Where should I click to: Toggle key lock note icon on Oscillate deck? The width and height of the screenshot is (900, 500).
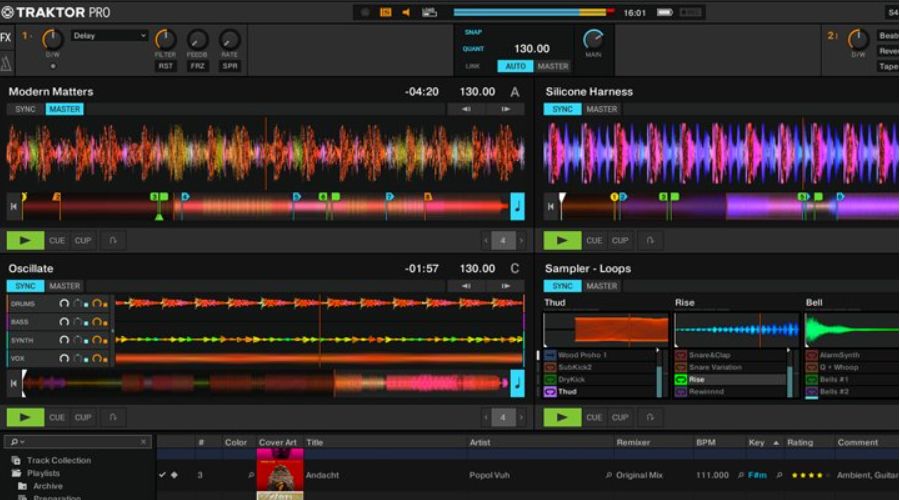click(x=517, y=383)
